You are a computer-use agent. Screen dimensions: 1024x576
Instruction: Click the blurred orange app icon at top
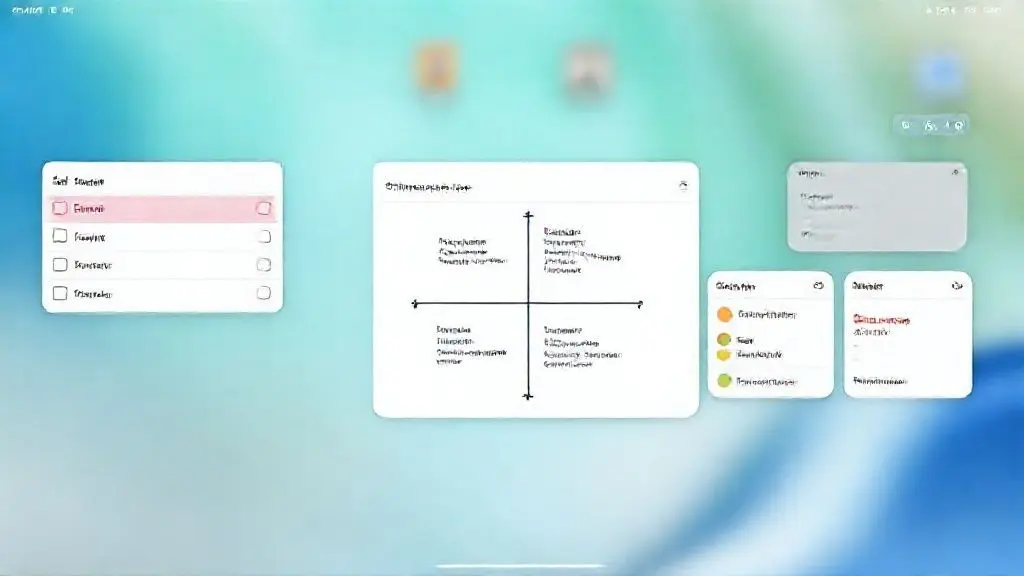[x=435, y=70]
